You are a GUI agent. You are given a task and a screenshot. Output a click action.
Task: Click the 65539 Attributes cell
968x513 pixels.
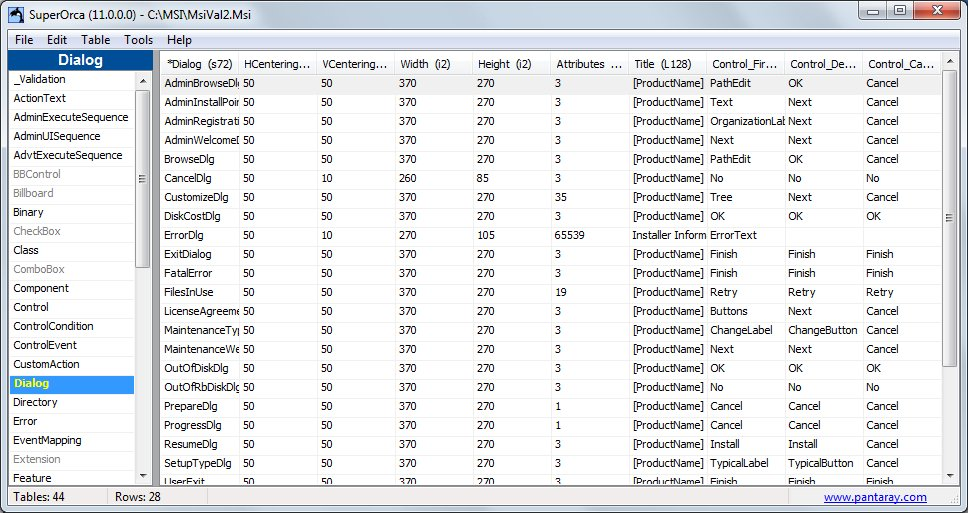[590, 235]
